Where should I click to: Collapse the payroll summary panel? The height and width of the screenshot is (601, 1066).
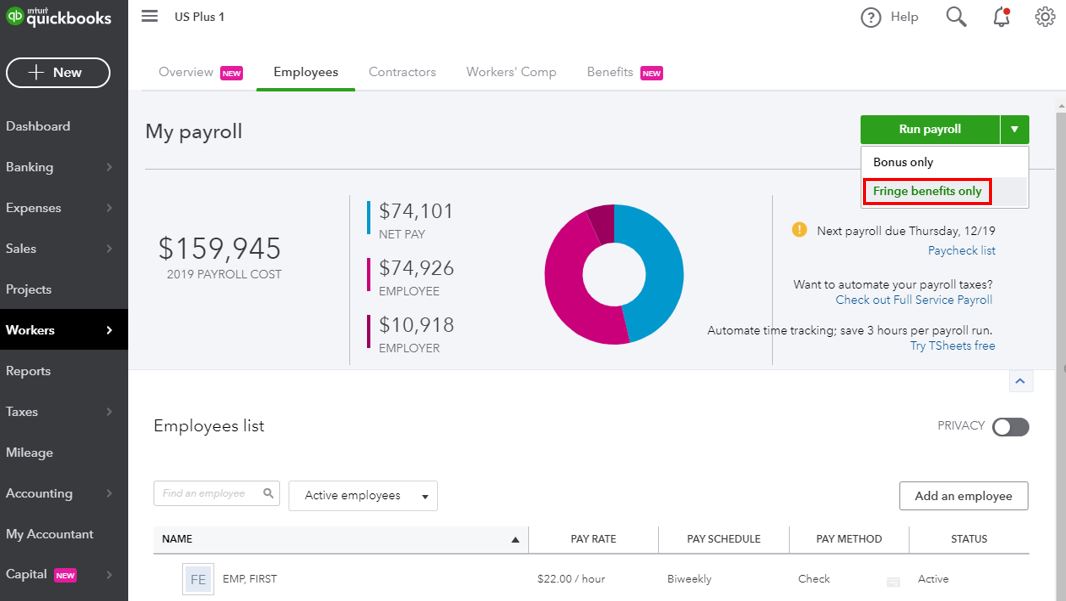point(1020,381)
